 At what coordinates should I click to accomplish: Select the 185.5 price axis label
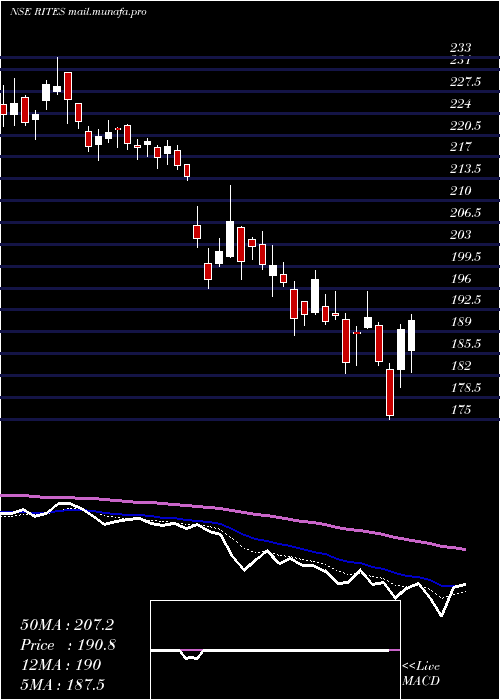[465, 344]
